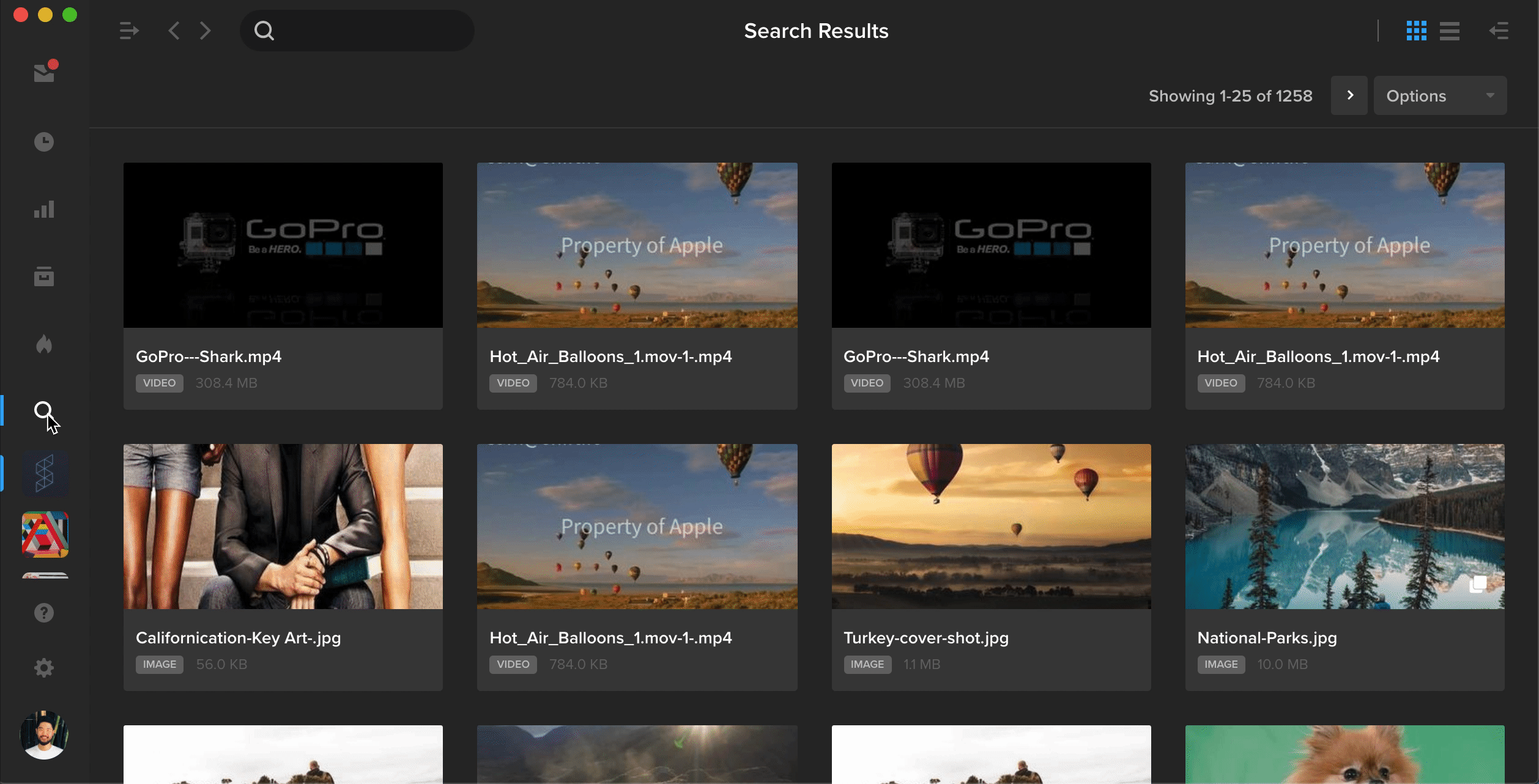Image resolution: width=1539 pixels, height=784 pixels.
Task: Open the recent activity clock icon
Action: [44, 142]
